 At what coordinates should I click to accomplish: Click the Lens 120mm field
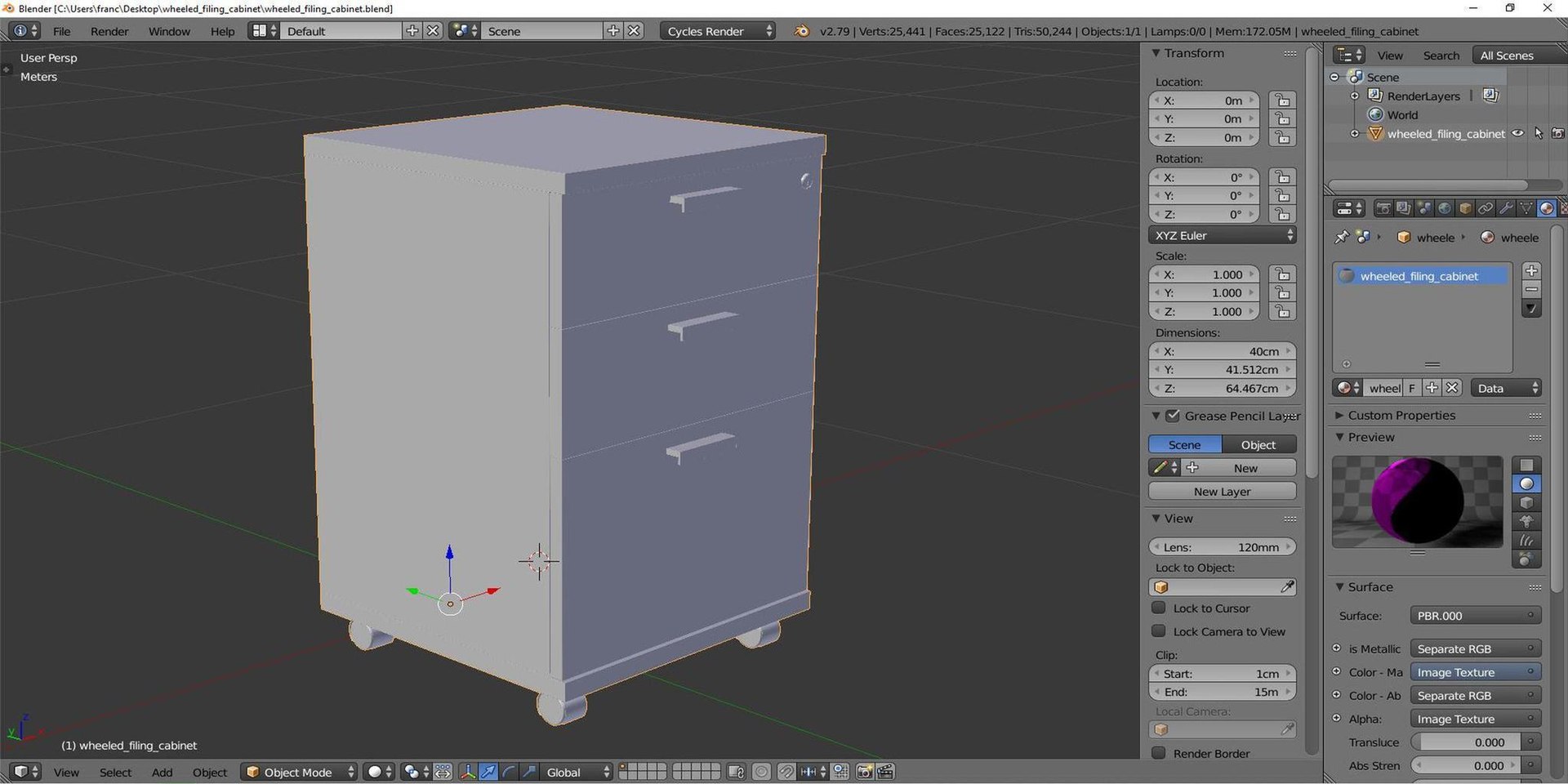[1223, 547]
